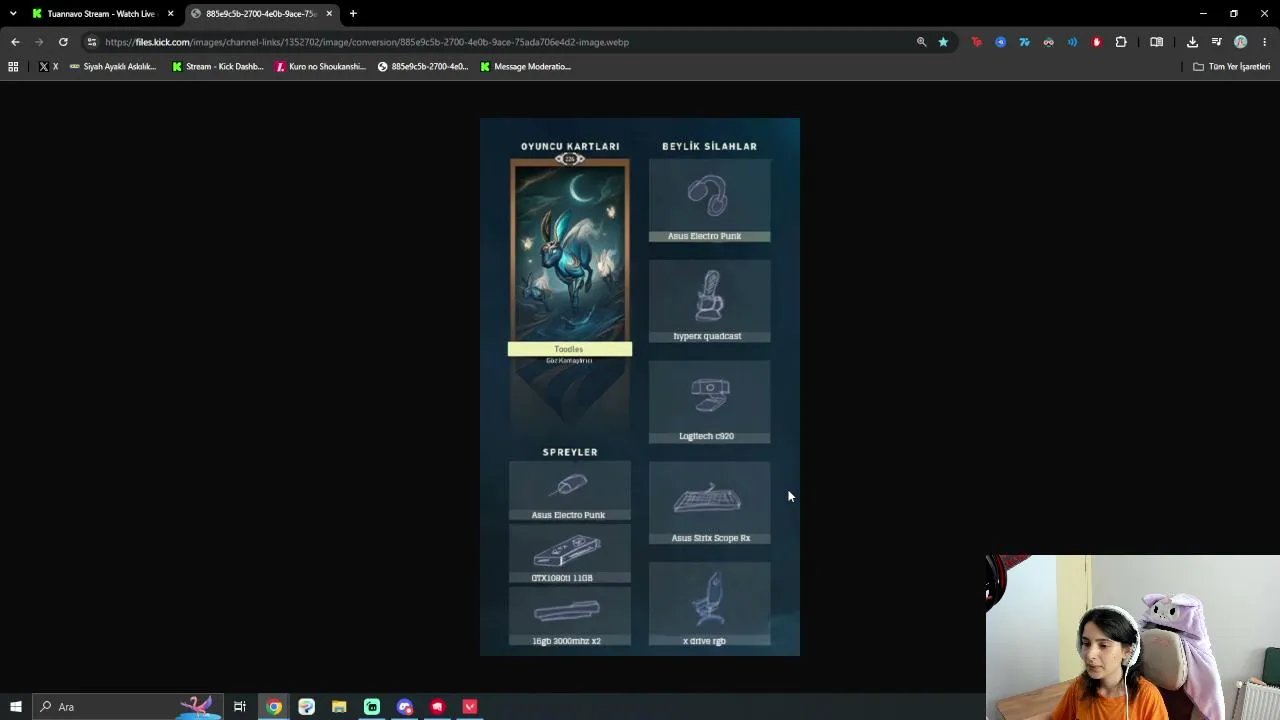Open the glasses-face extension icon
The height and width of the screenshot is (720, 1280).
(x=1049, y=42)
